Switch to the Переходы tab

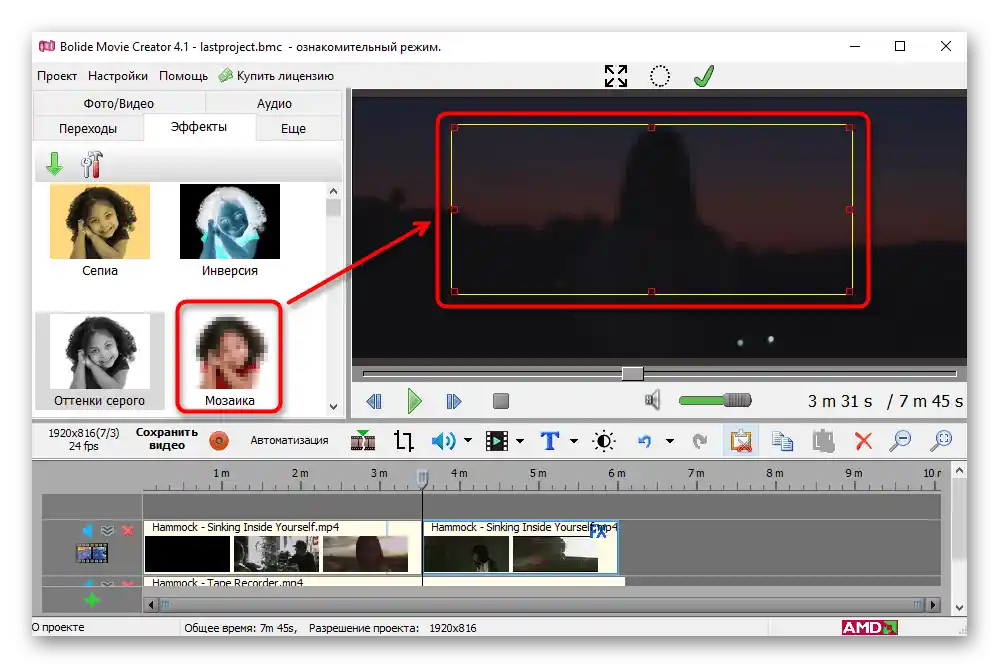point(88,128)
